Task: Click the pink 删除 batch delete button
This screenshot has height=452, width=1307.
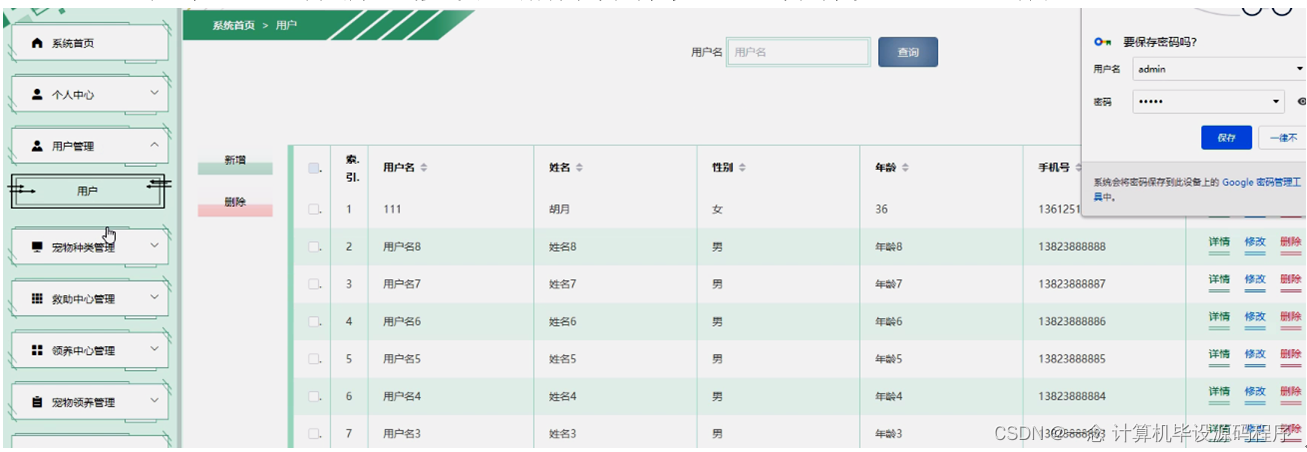Action: 235,206
